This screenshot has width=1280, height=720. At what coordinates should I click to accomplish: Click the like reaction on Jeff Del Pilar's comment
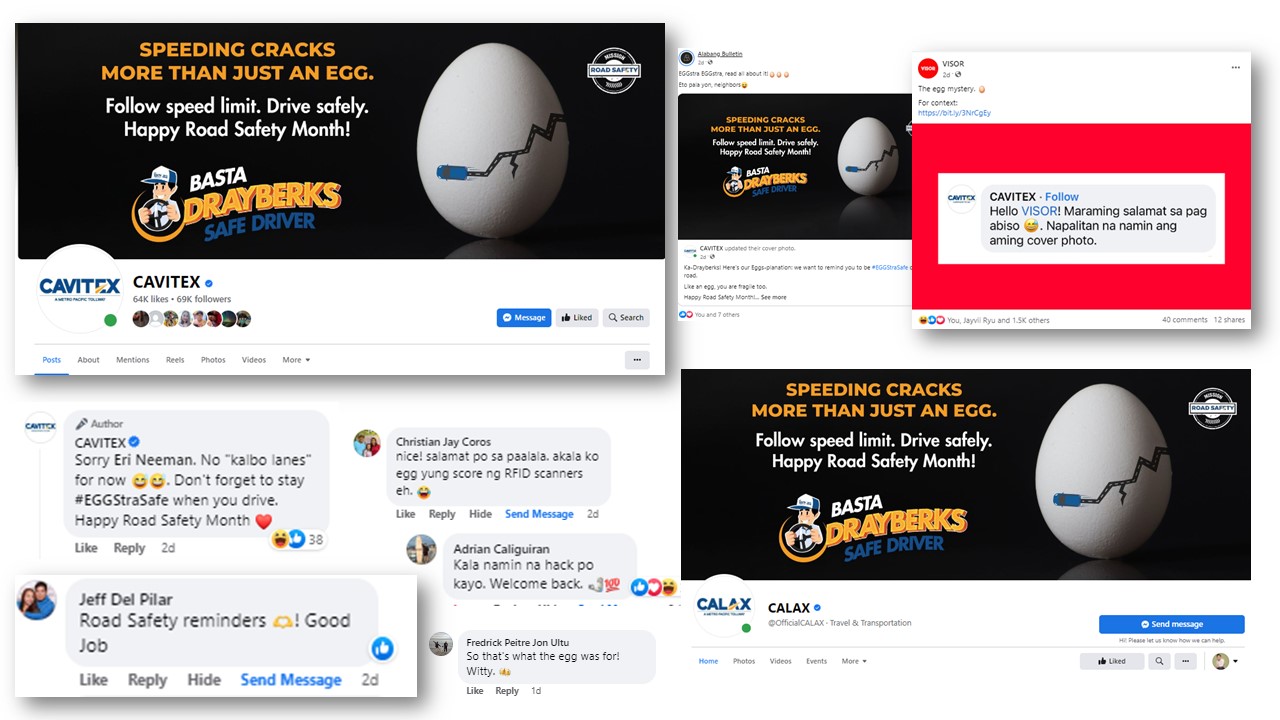382,648
